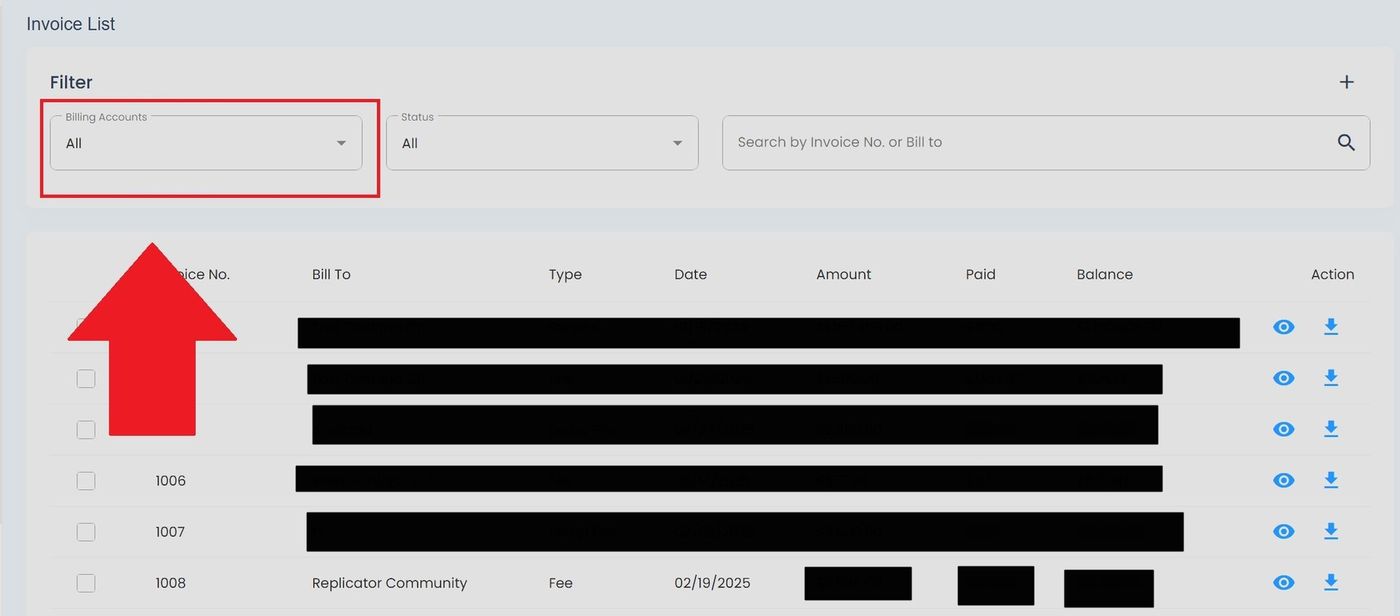Image resolution: width=1400 pixels, height=616 pixels.
Task: Download invoice 1008
Action: pyautogui.click(x=1330, y=582)
